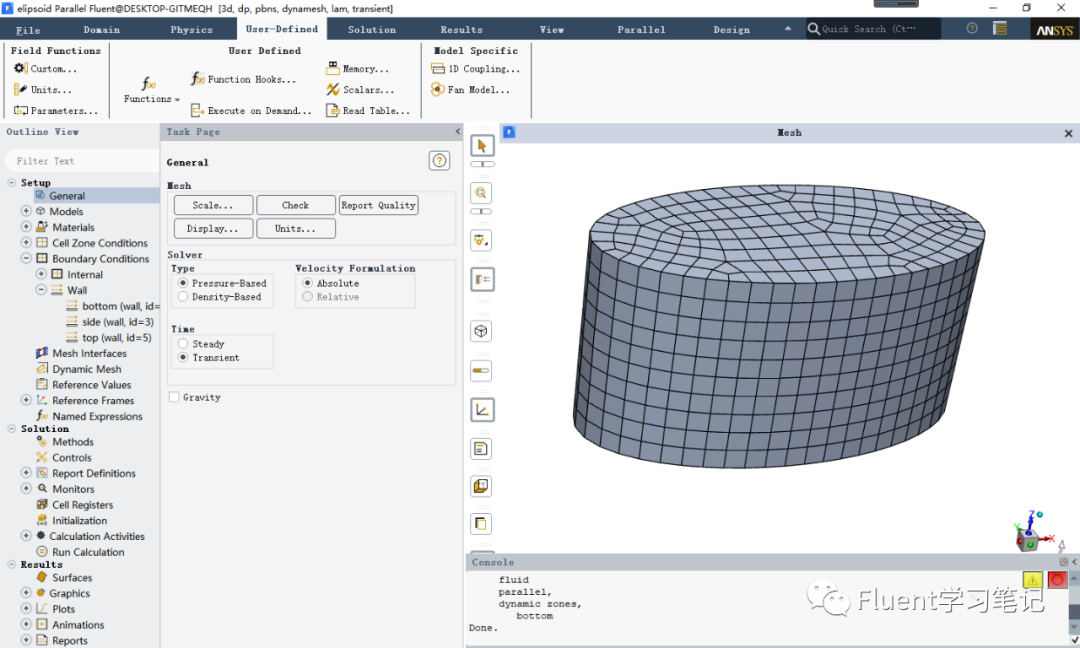Click the zoom magnifier tool in graphics toolbar
Viewport: 1080px width, 648px height.
click(481, 193)
